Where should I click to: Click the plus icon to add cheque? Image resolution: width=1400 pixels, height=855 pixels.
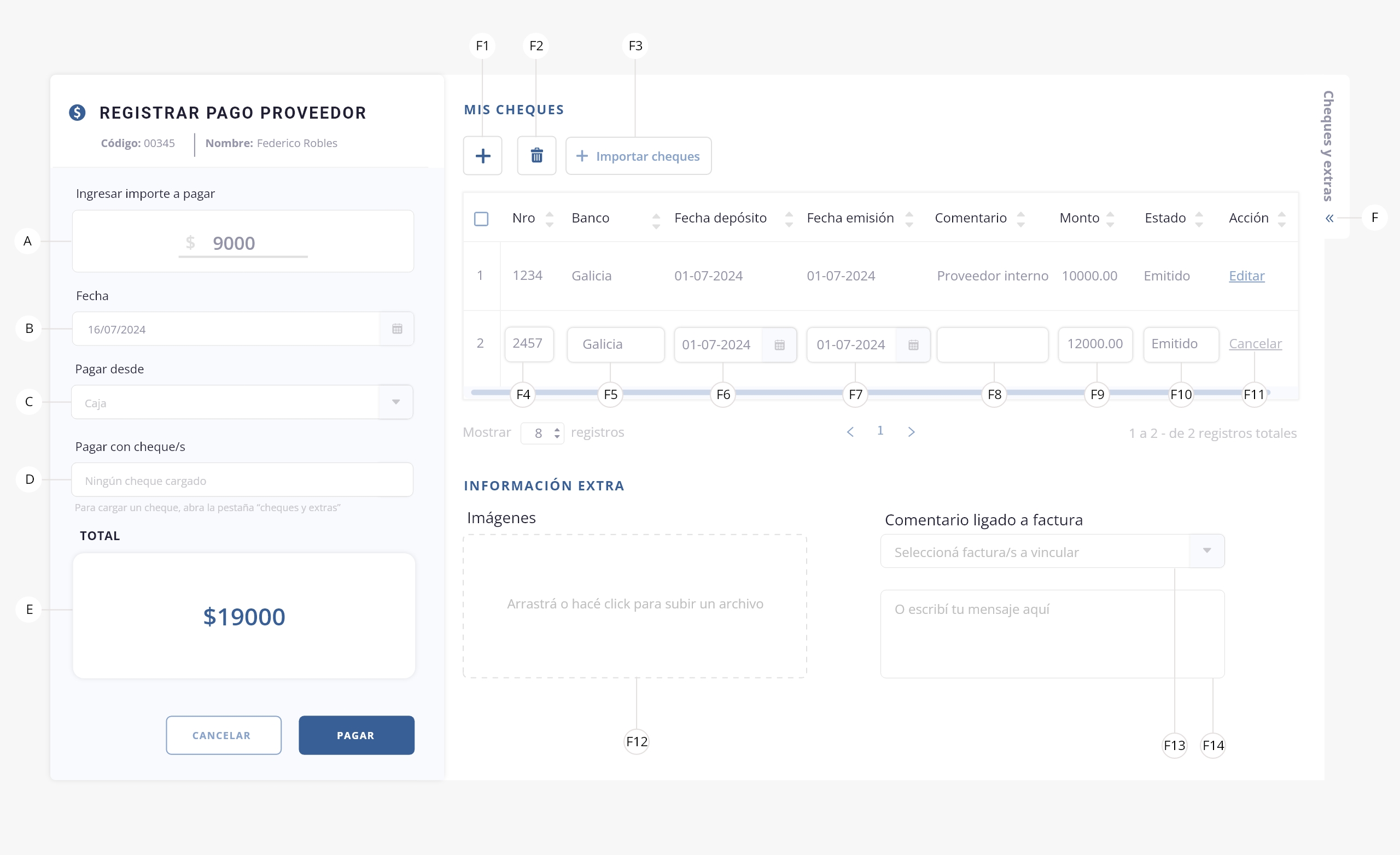click(x=482, y=156)
